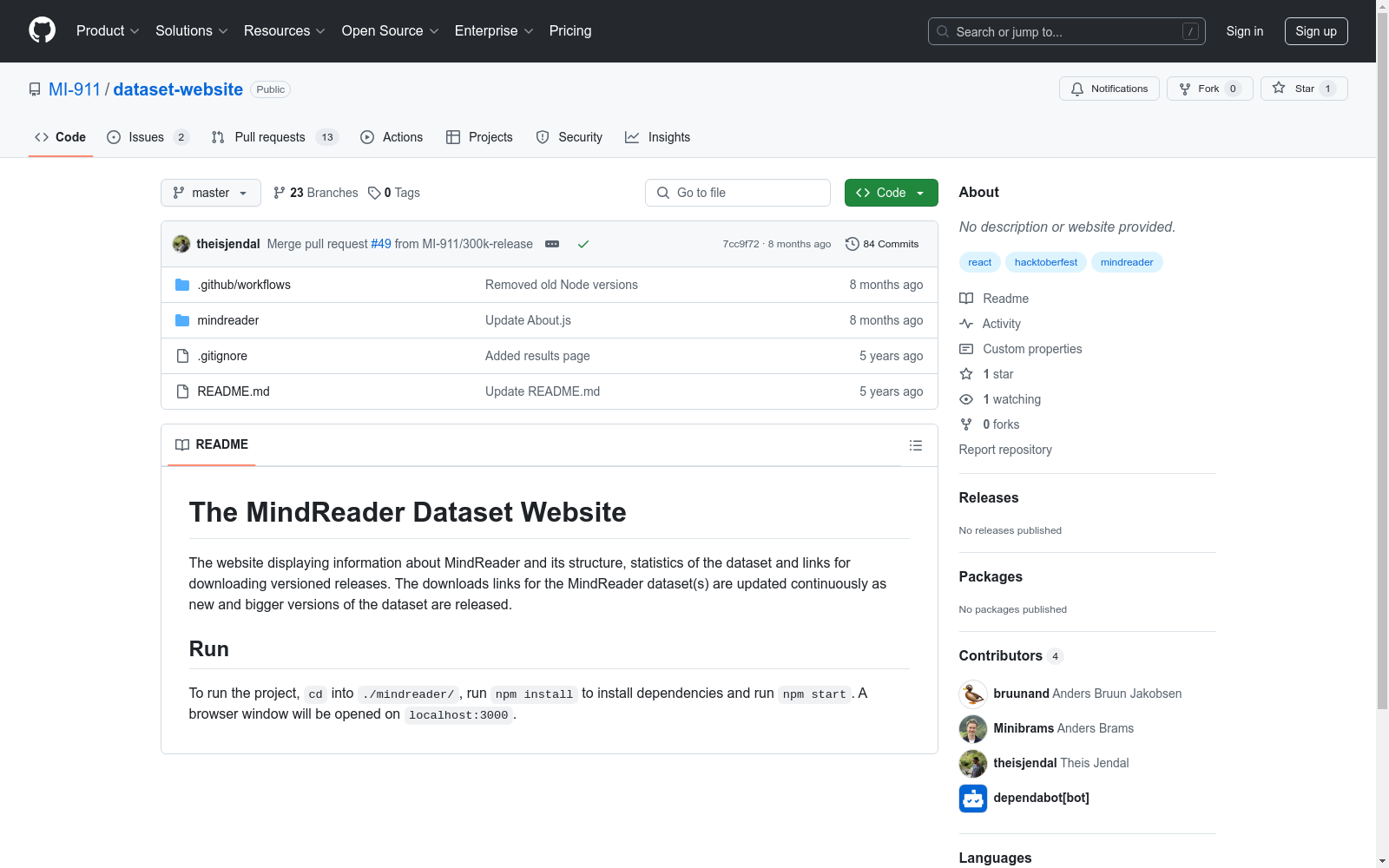Click the Custom properties icon
This screenshot has width=1389, height=868.
click(966, 349)
